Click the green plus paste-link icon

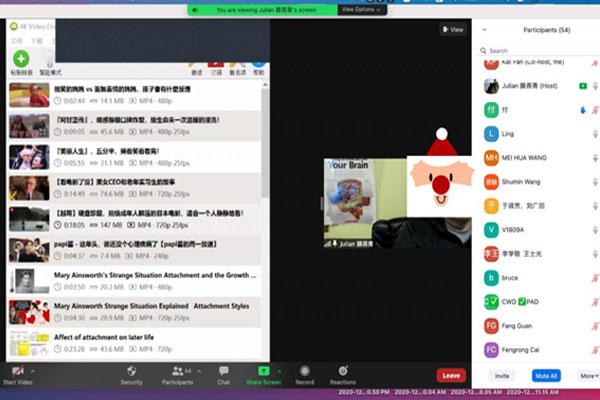pos(21,59)
